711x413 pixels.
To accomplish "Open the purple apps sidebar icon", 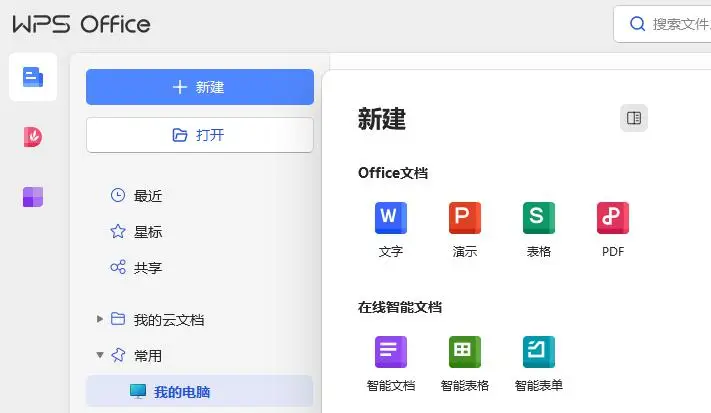I will pyautogui.click(x=33, y=197).
